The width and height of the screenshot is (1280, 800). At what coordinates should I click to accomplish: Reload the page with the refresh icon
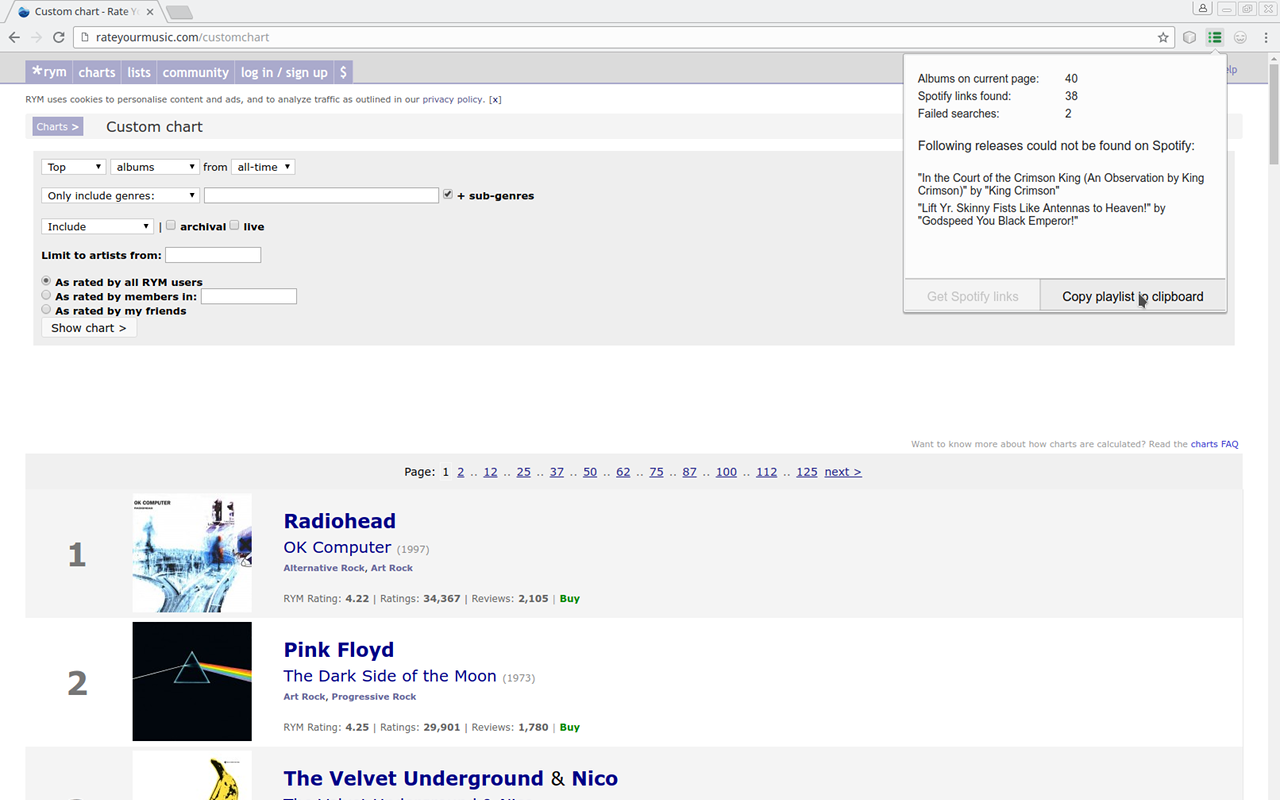(59, 37)
